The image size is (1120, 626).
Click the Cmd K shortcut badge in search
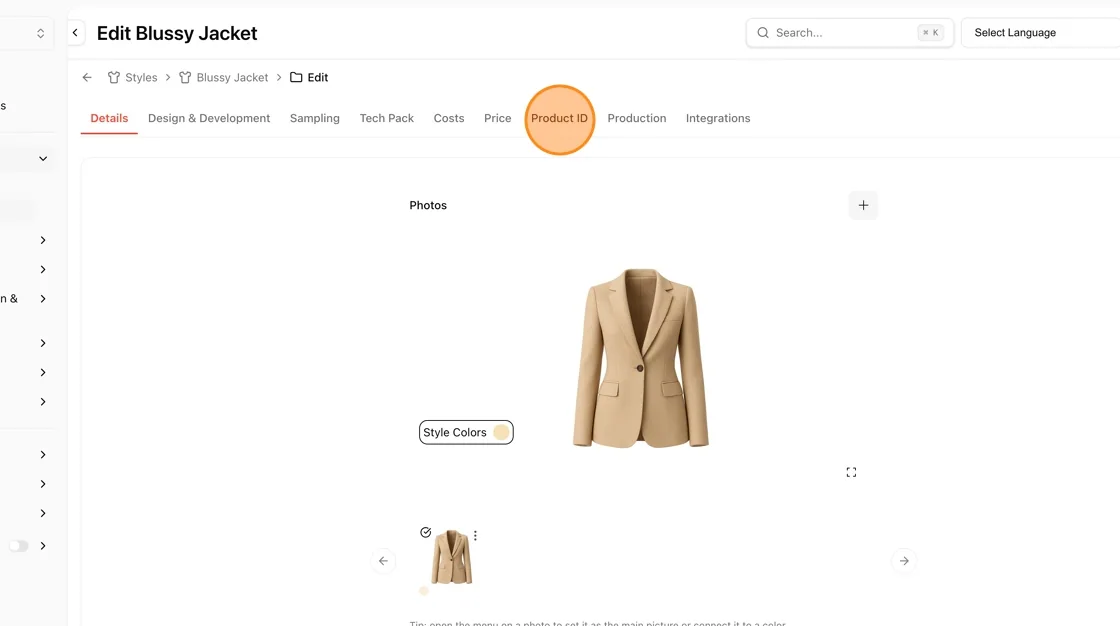[930, 33]
